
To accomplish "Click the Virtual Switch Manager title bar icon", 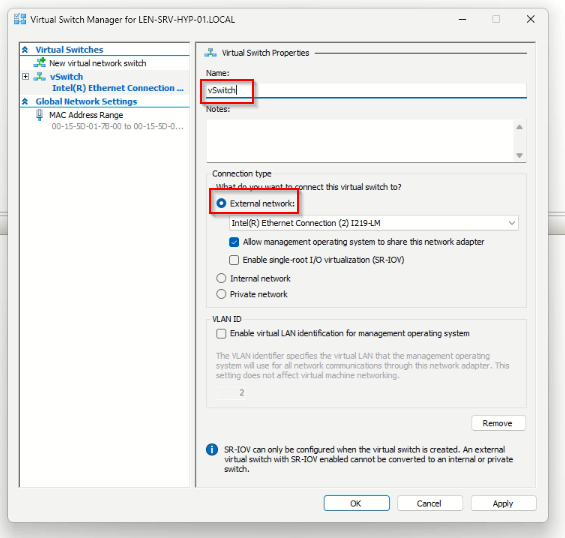I will [x=20, y=19].
